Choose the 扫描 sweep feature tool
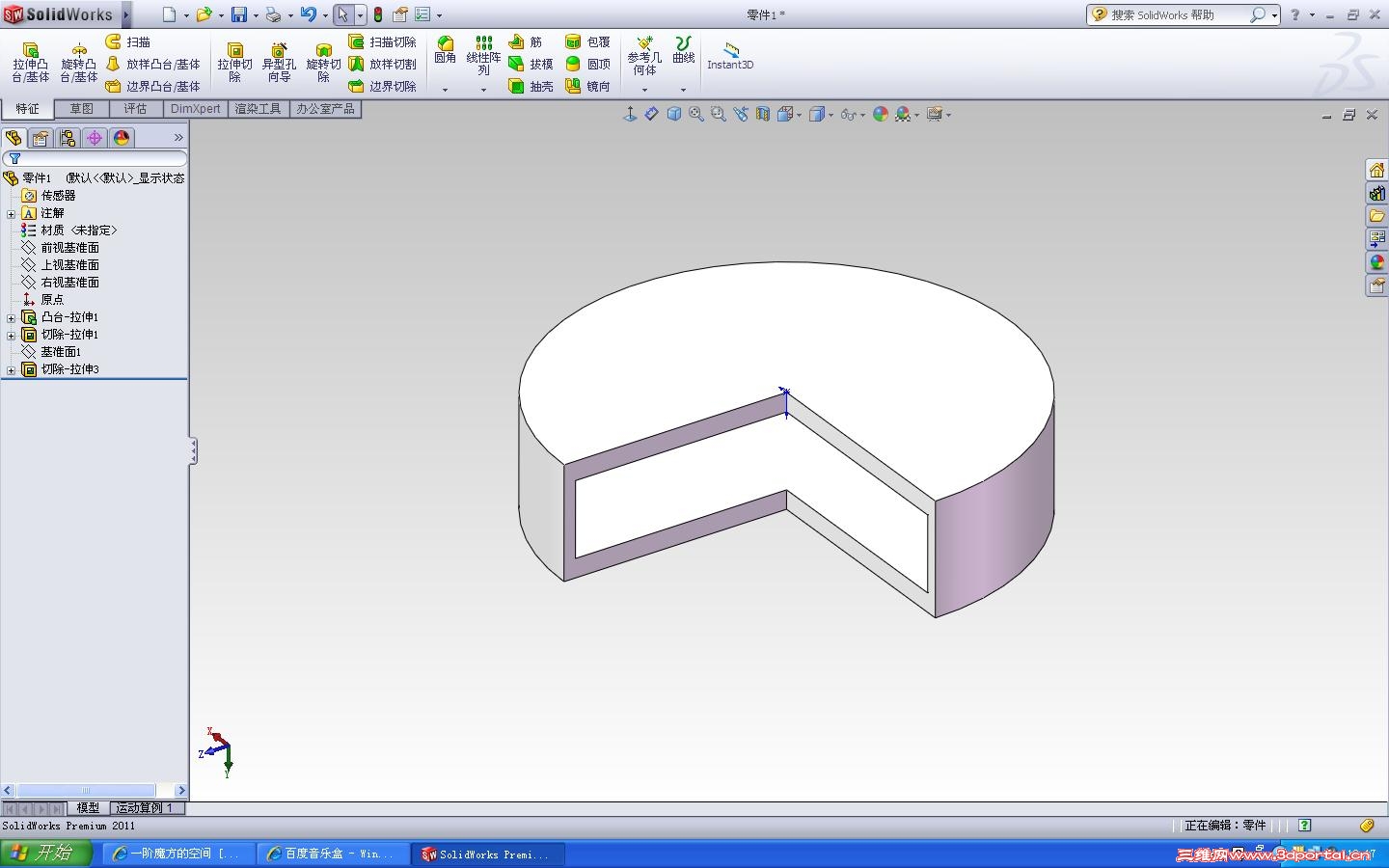 point(128,42)
